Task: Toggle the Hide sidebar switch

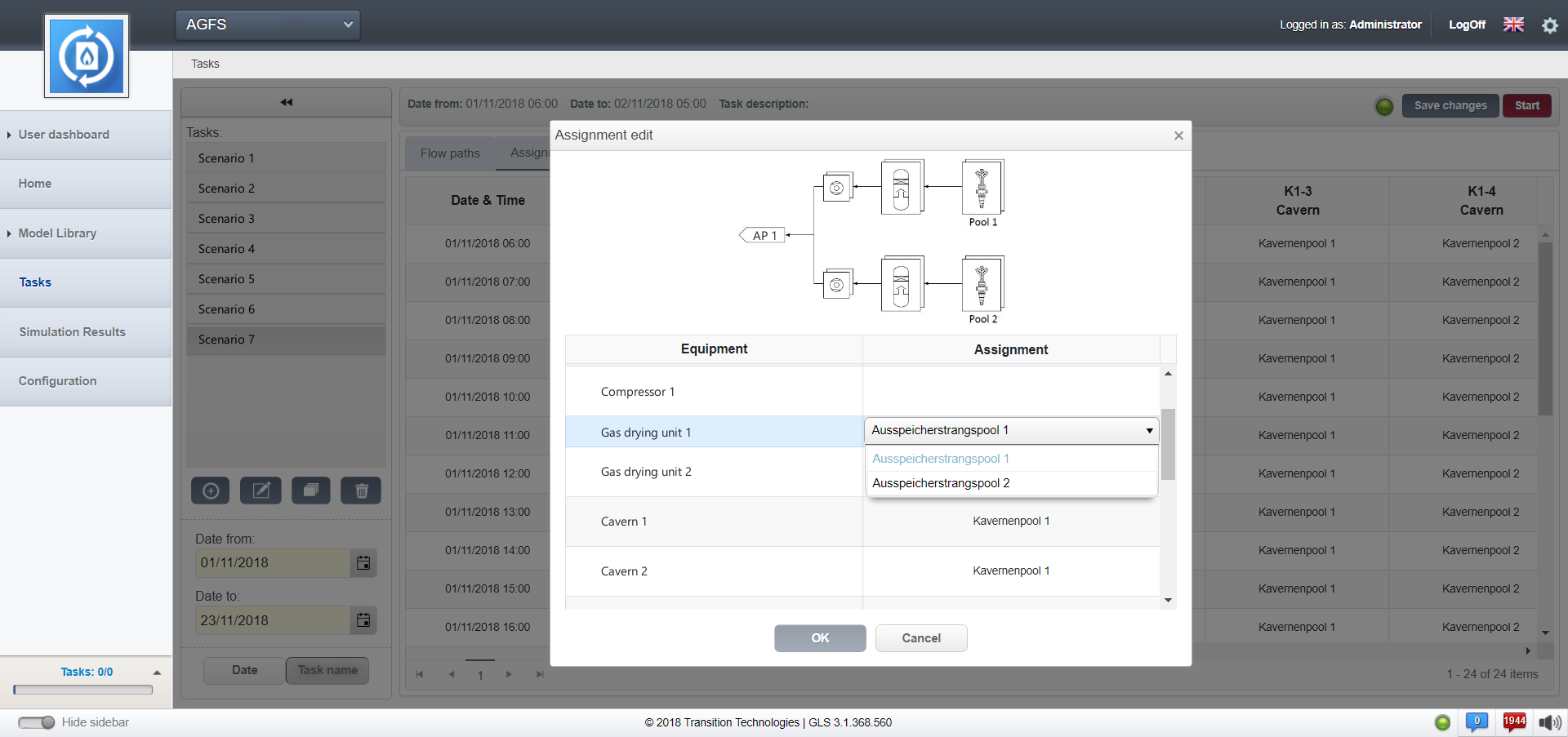Action: [37, 722]
